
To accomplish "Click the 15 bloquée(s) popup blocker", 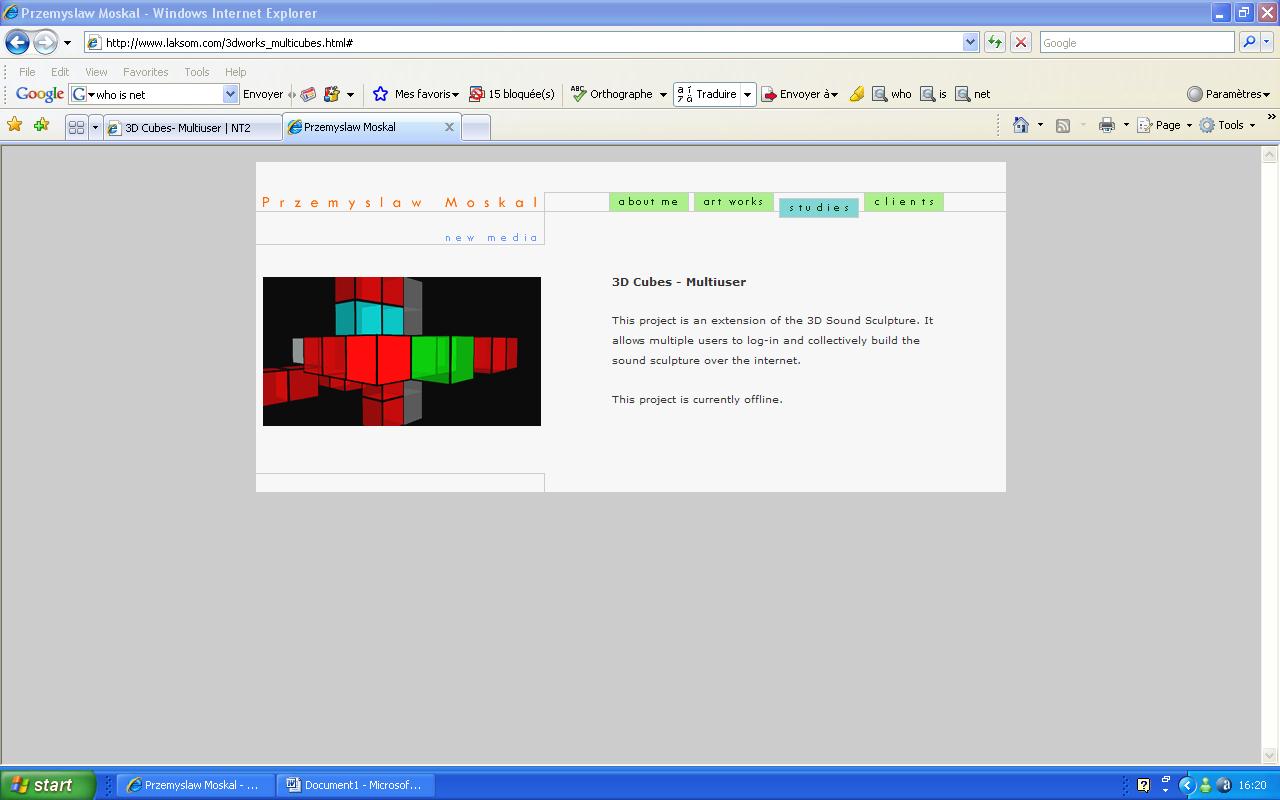I will [x=511, y=94].
